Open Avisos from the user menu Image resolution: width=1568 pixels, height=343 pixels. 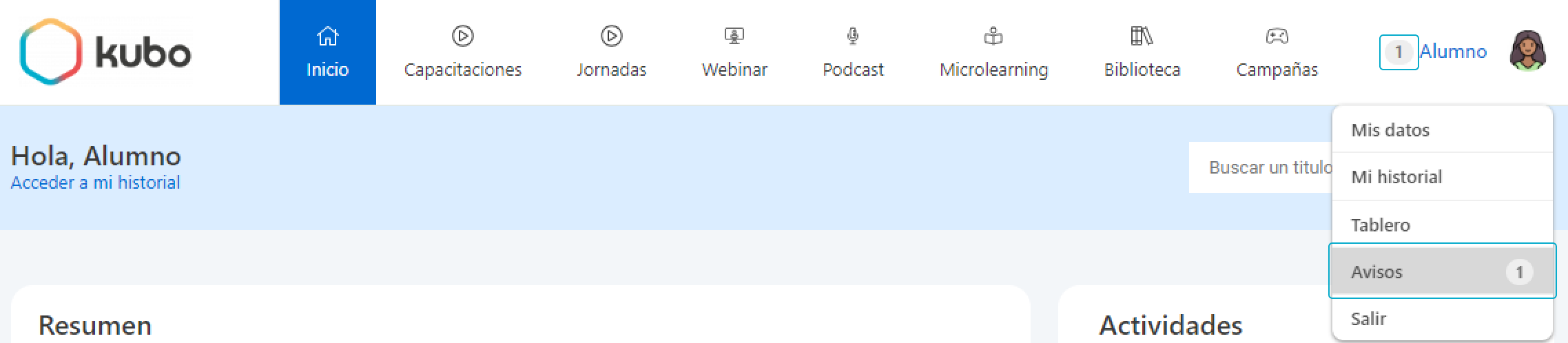tap(1376, 272)
